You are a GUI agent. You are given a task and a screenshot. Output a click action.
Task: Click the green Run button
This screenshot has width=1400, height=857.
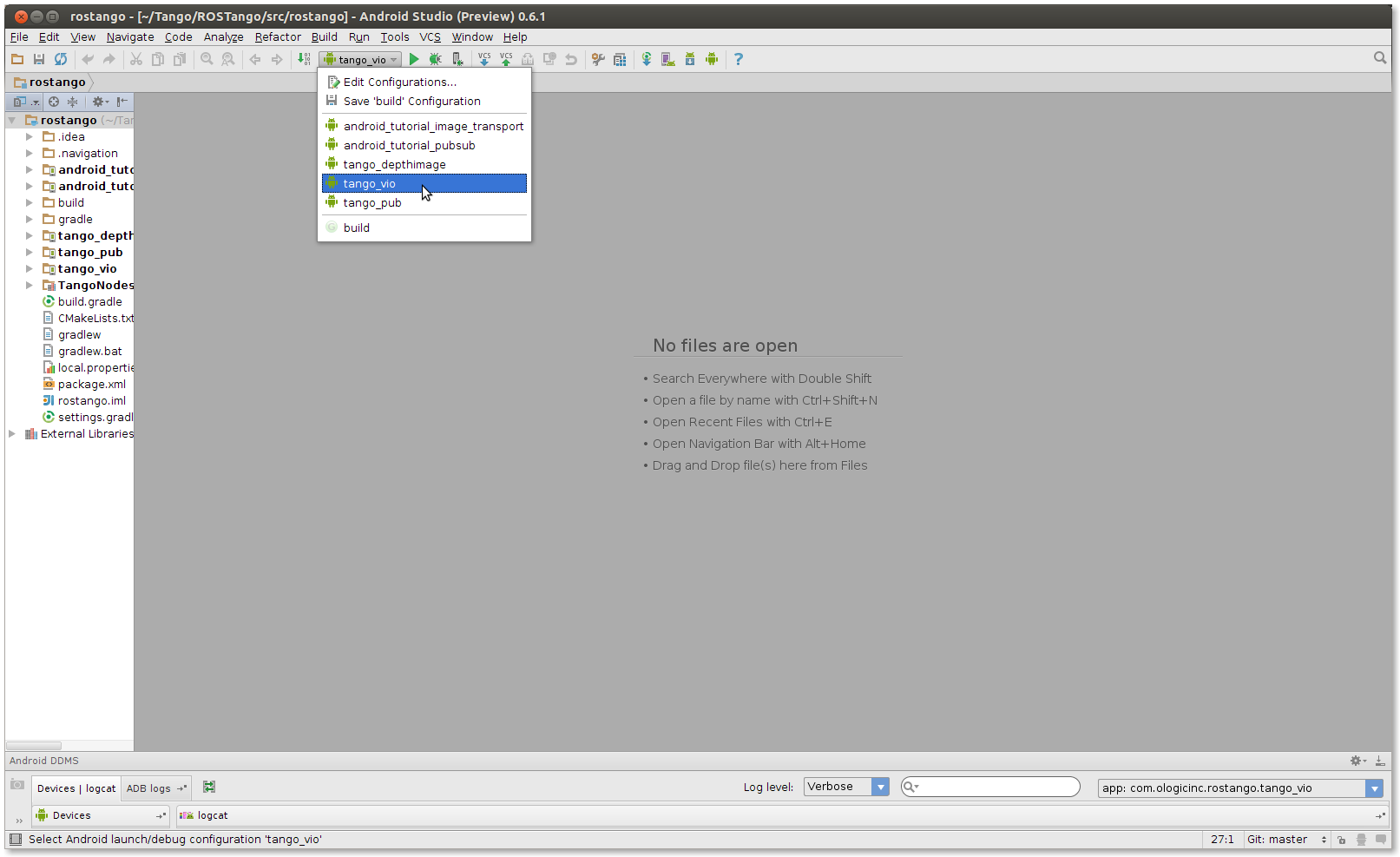tap(414, 59)
